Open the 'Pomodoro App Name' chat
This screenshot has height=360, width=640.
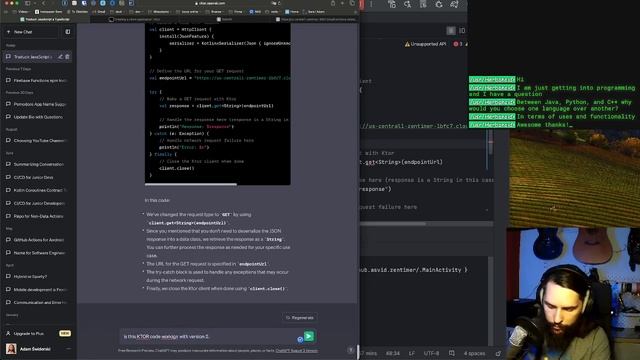coord(38,104)
